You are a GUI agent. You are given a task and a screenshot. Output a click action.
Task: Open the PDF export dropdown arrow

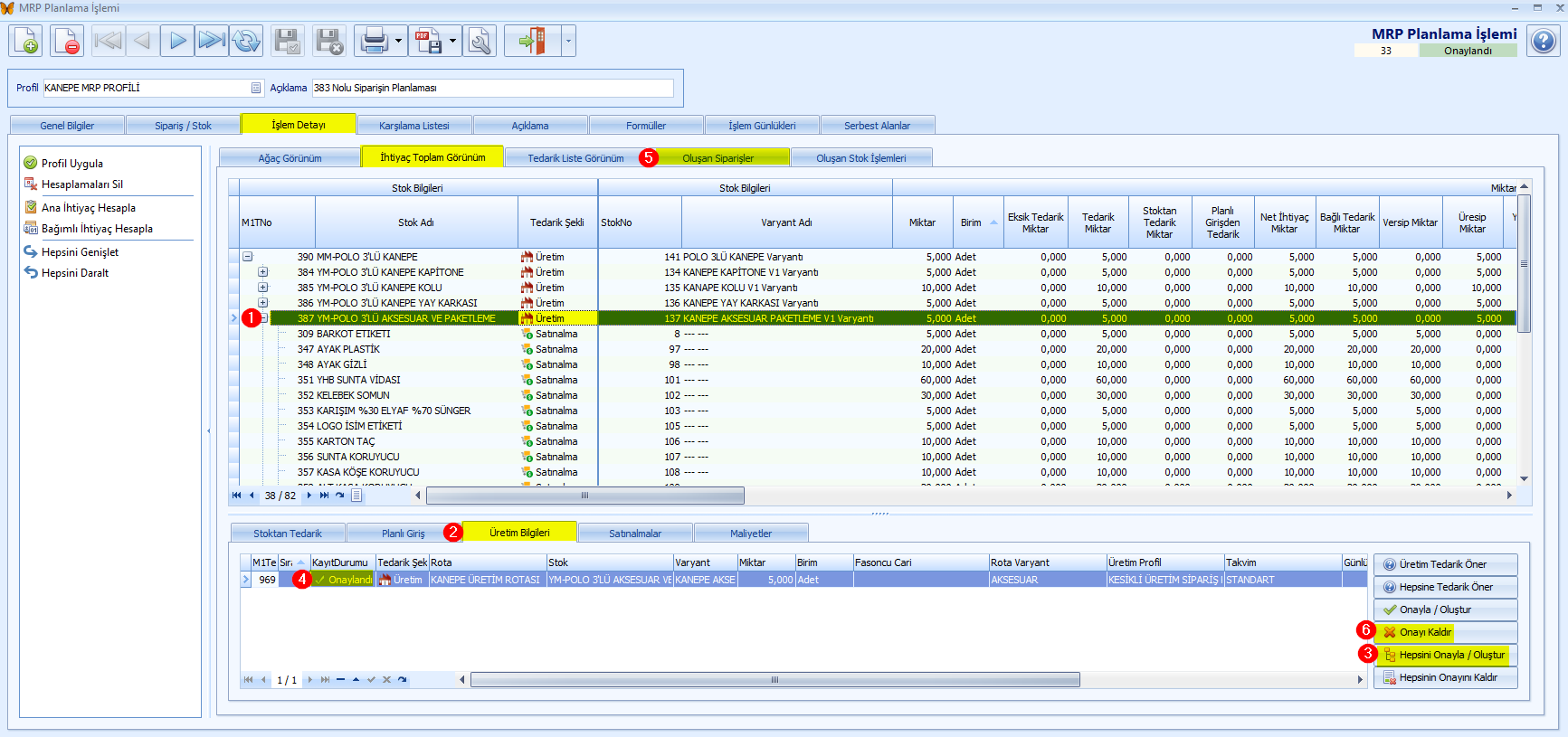pos(453,41)
